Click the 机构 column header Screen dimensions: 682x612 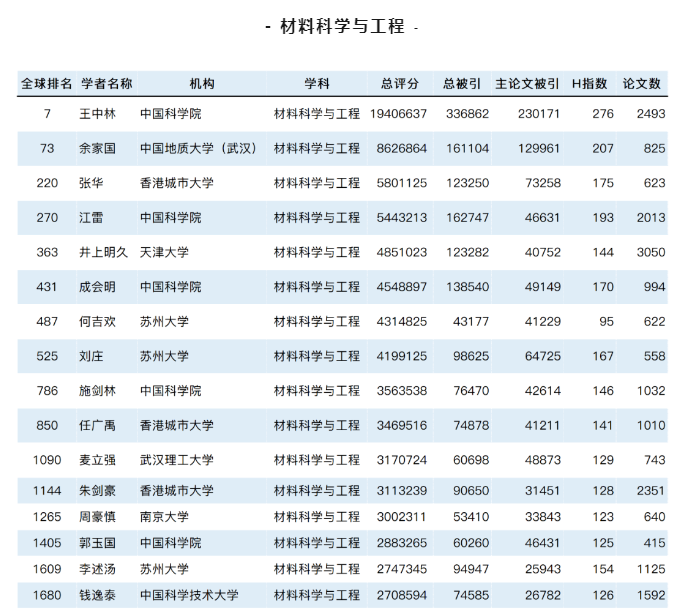[x=202, y=84]
